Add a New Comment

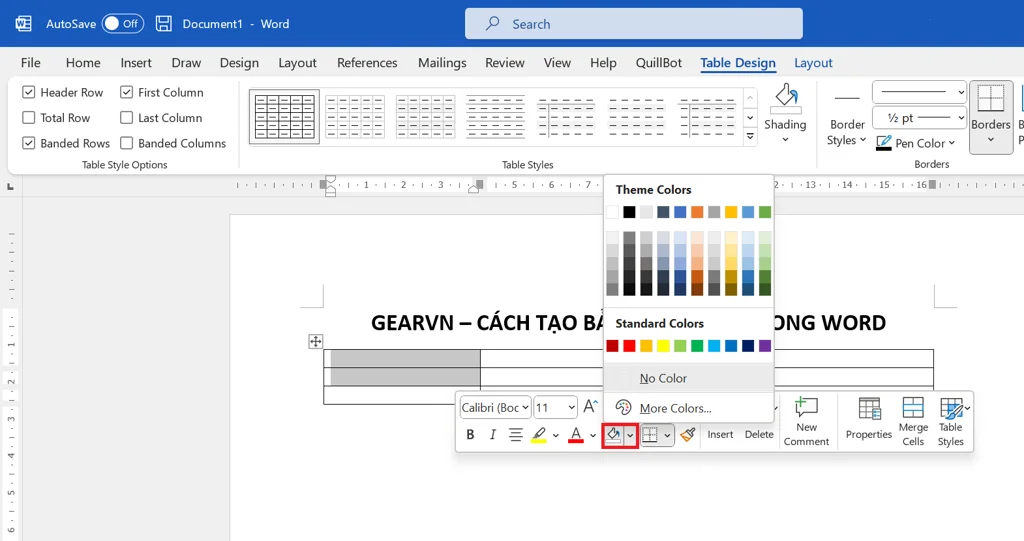pos(807,422)
